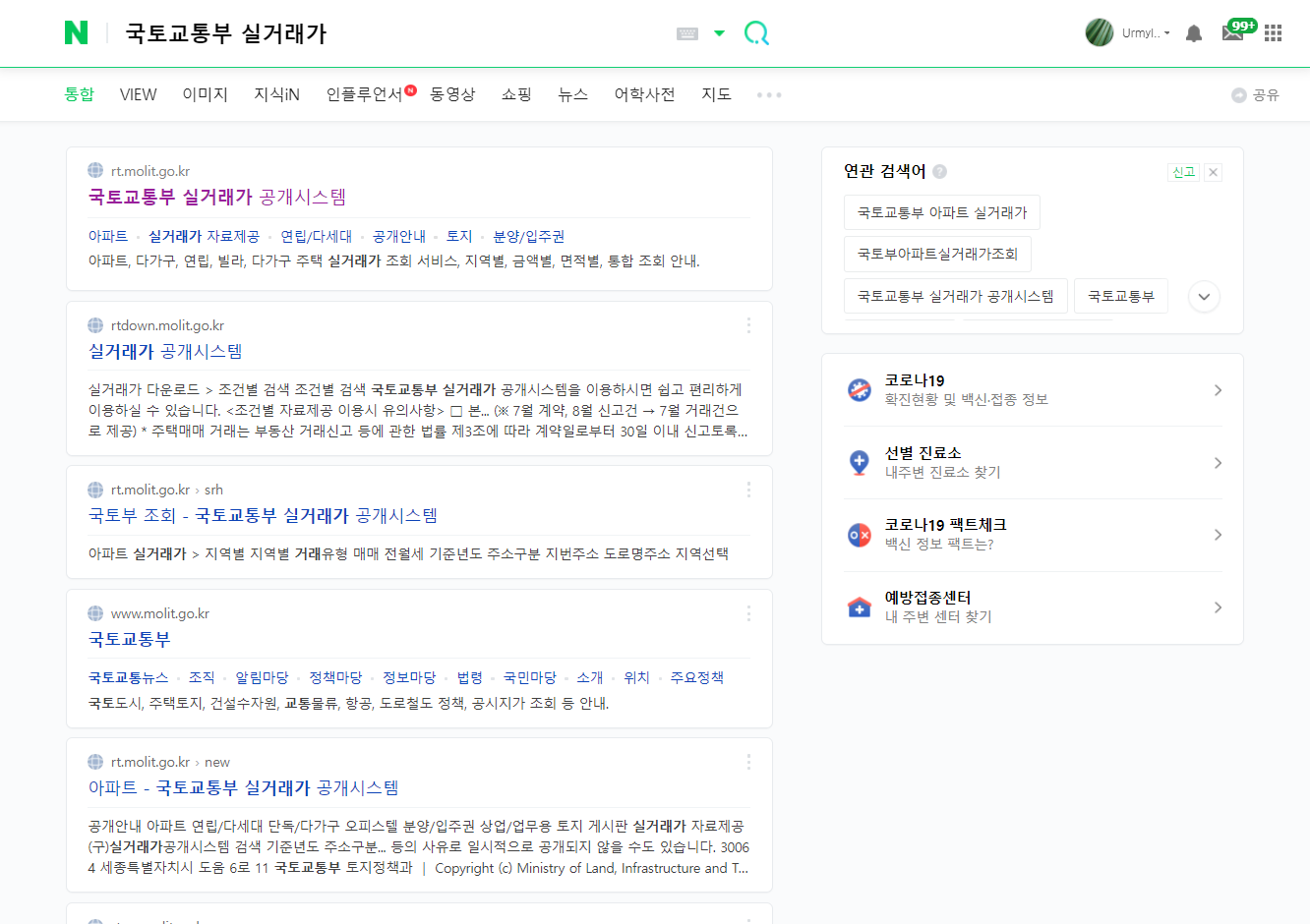Open the 법령 sublink
Image resolution: width=1310 pixels, height=924 pixels.
(x=470, y=677)
